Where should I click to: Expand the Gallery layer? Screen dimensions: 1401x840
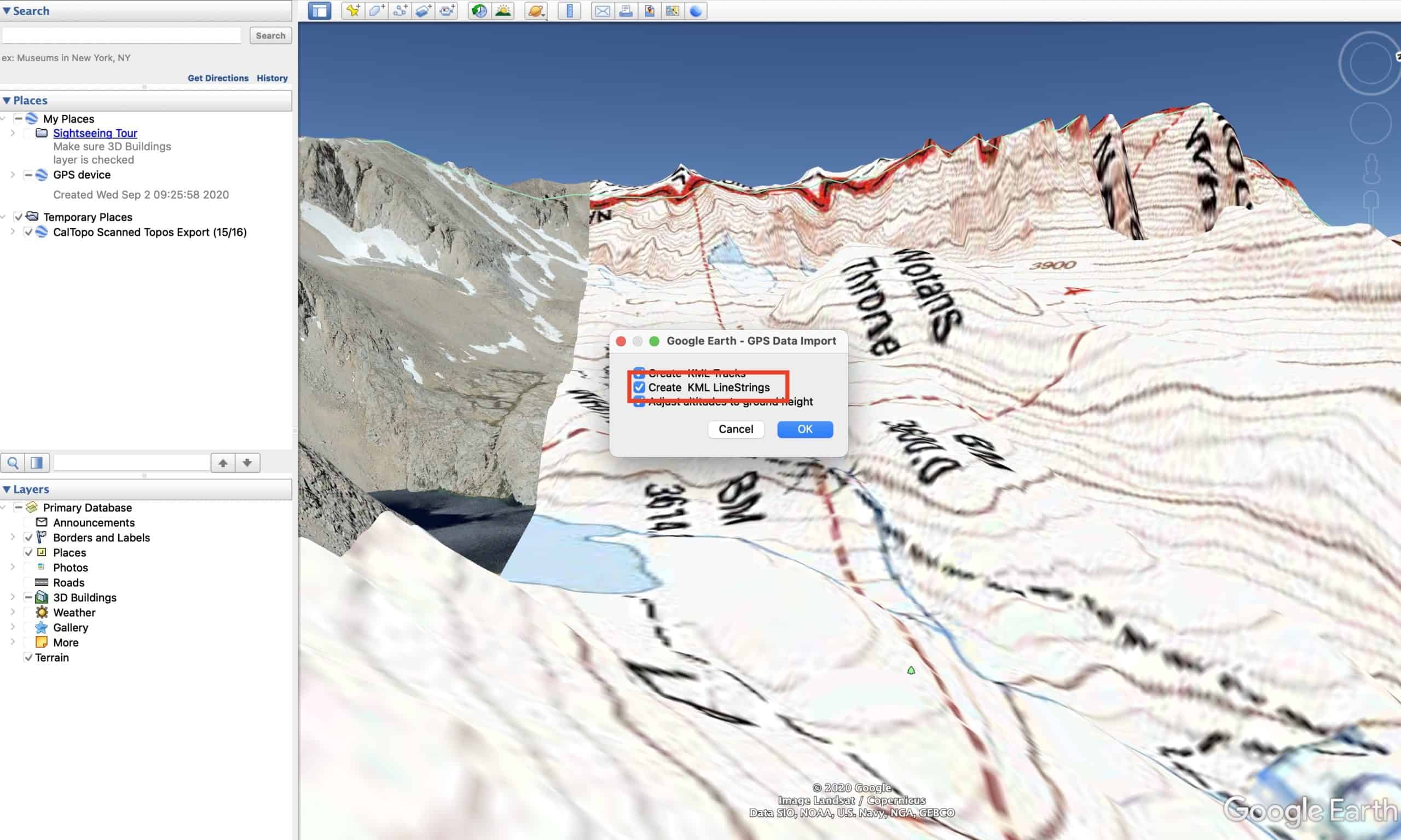(x=13, y=627)
